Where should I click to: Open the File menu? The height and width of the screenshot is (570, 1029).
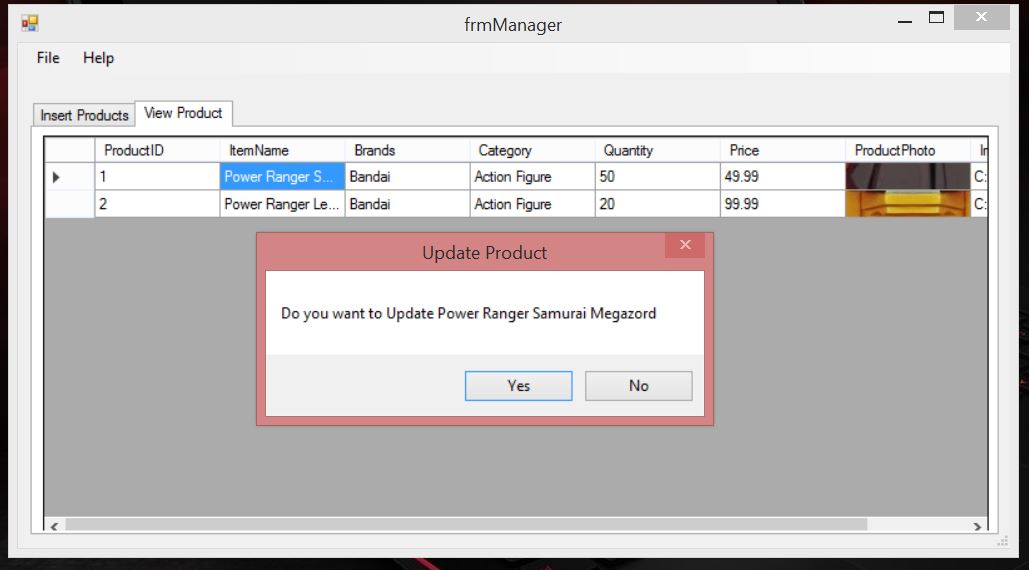click(x=48, y=58)
